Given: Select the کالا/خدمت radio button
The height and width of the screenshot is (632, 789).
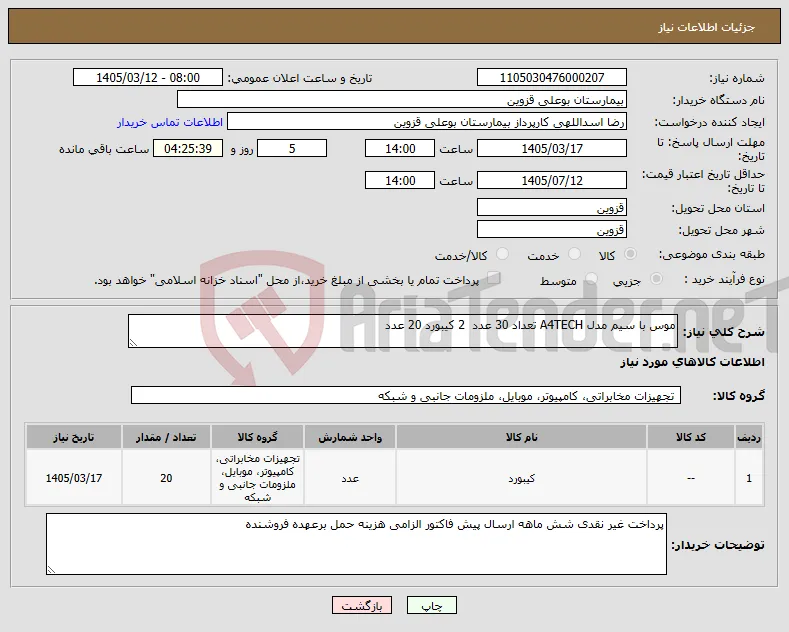Looking at the screenshot, I should [x=502, y=254].
